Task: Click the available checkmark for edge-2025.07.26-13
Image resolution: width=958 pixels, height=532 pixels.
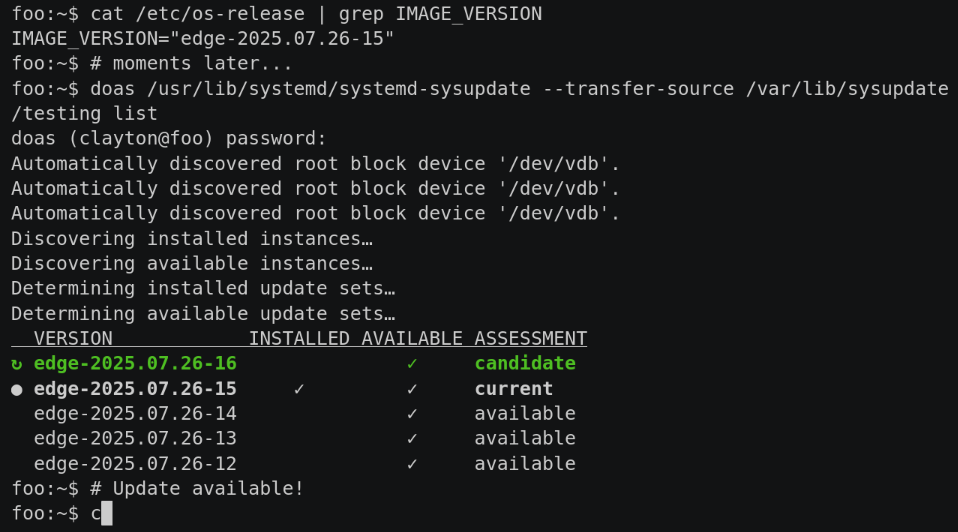Action: tap(412, 439)
